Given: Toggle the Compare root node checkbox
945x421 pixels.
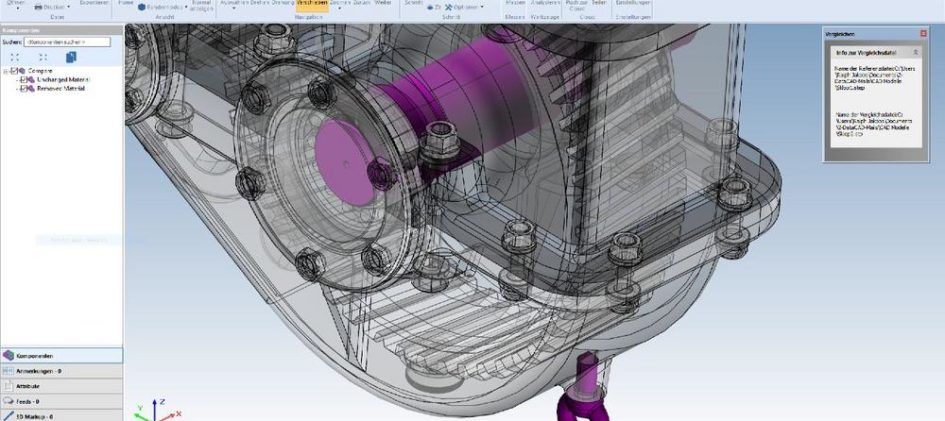Looking at the screenshot, I should tap(15, 71).
